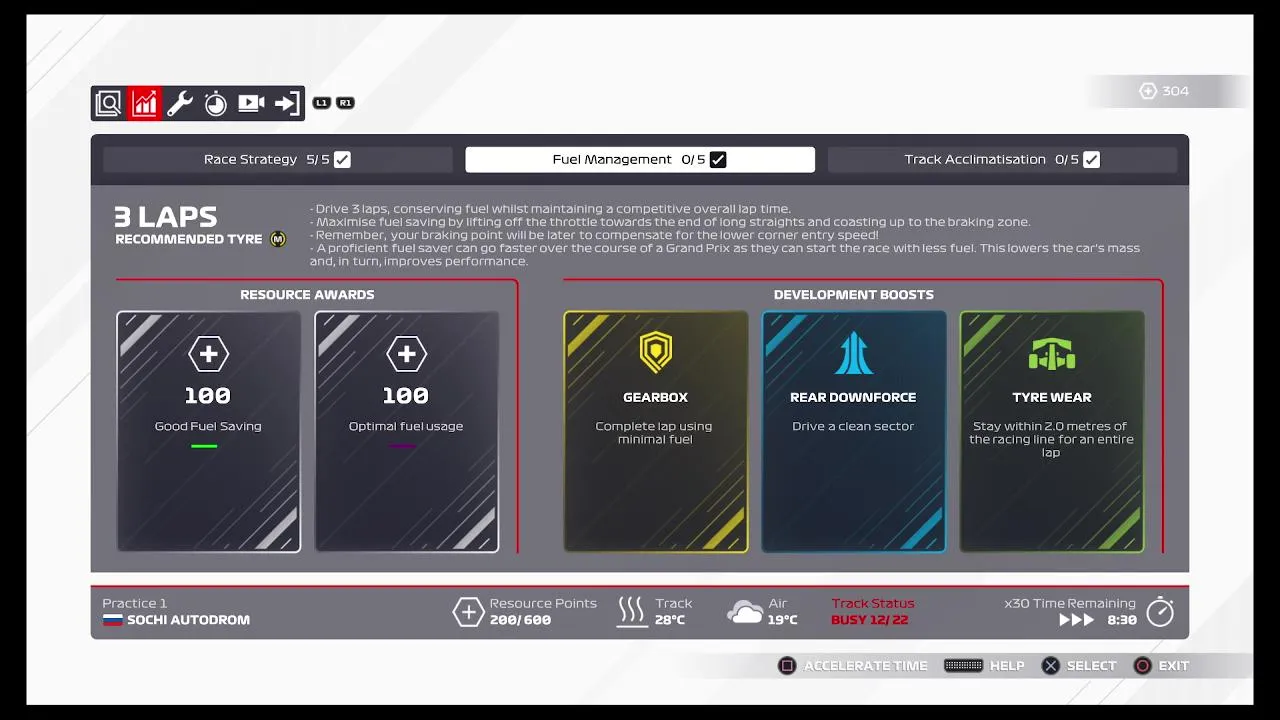Select the Rear Downforce boost card
Screen dimensions: 1280x720
pos(853,432)
